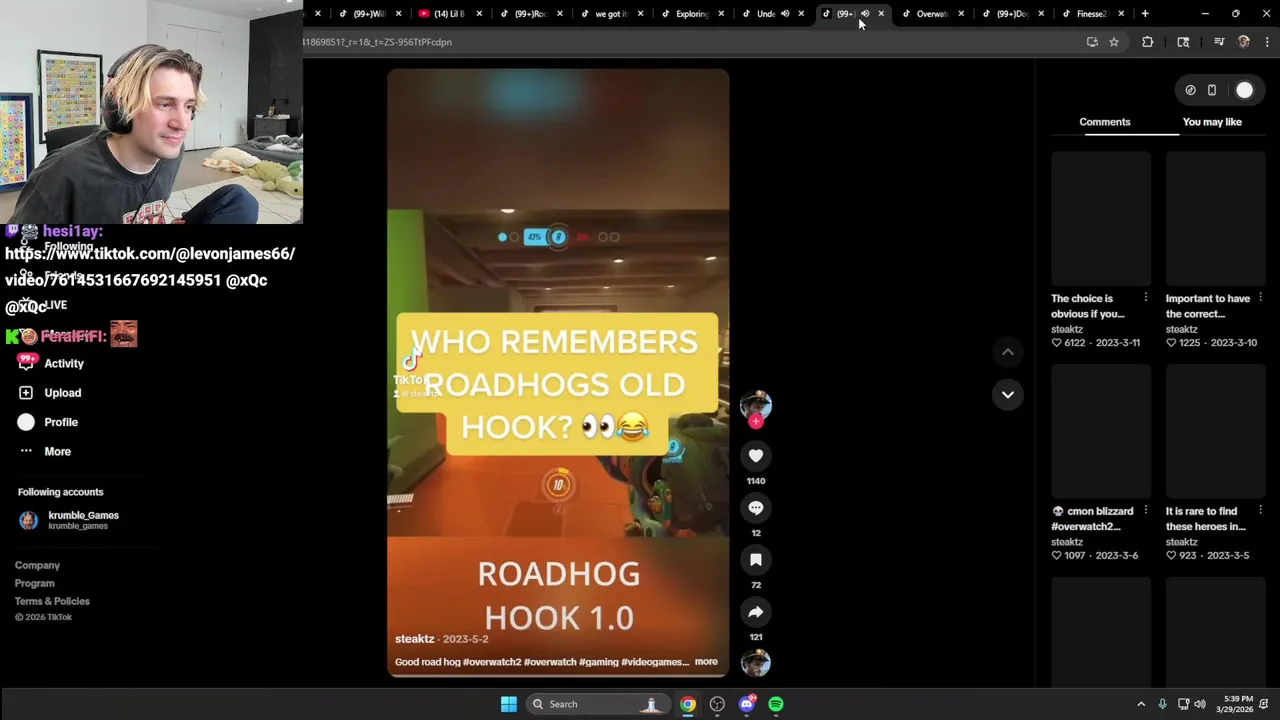Image resolution: width=1280 pixels, height=720 pixels.
Task: Like the Roadhog hook video
Action: [756, 456]
